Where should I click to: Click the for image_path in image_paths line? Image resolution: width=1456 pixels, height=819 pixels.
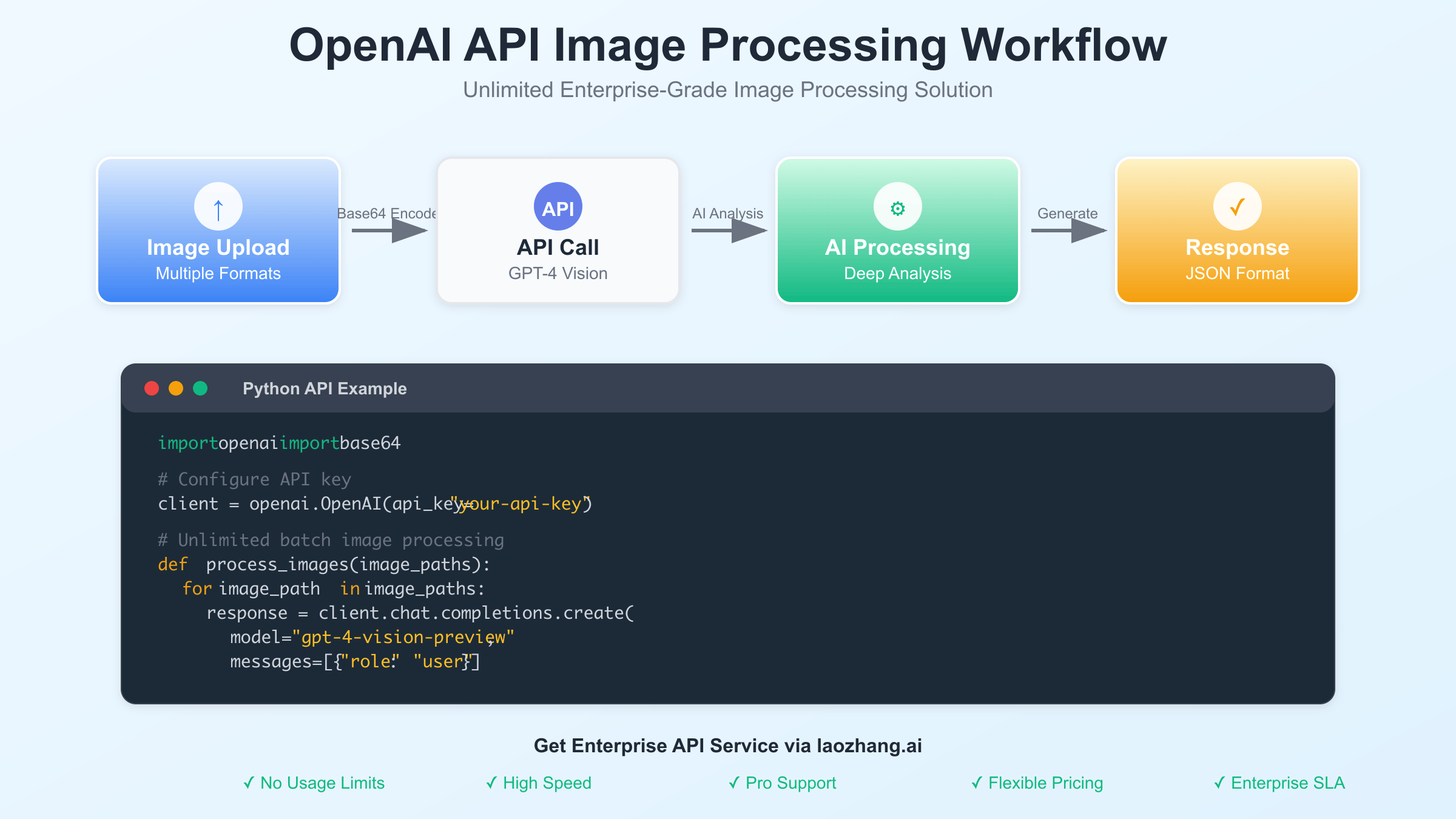[x=334, y=588]
